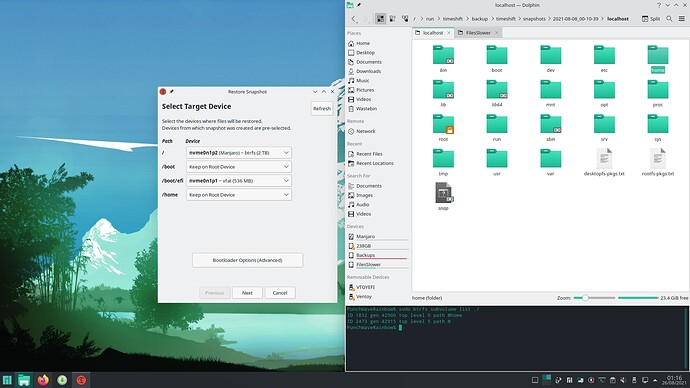690x388 pixels.
Task: Select the usr folder icon
Action: pos(497,158)
